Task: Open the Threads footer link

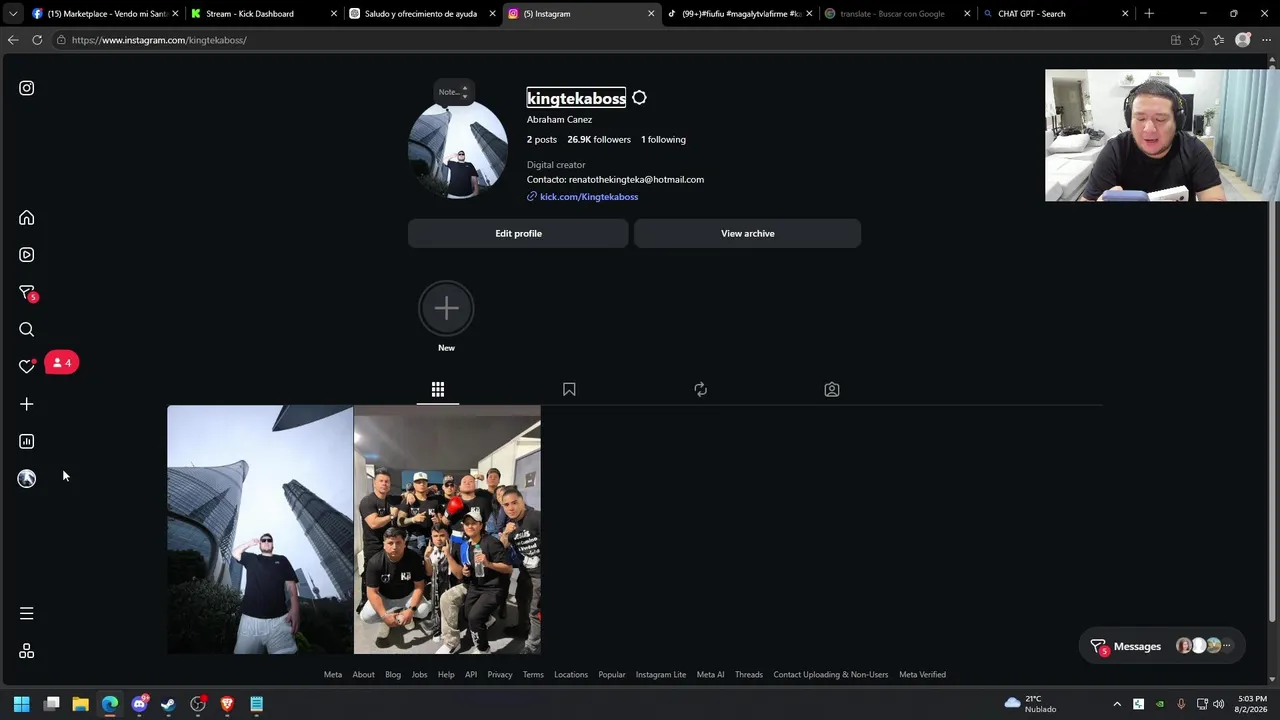Action: 749,675
